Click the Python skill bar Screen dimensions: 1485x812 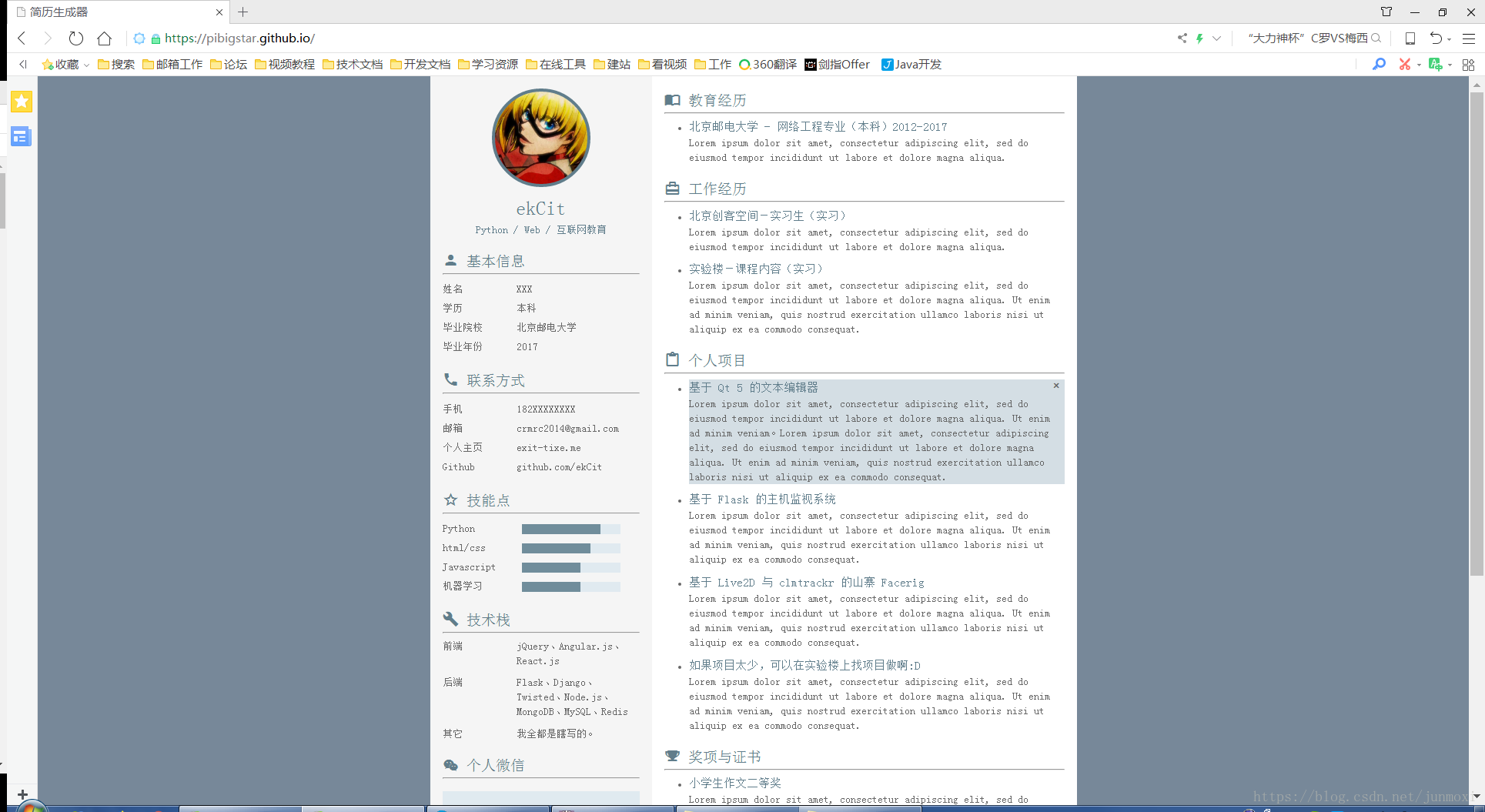(570, 529)
